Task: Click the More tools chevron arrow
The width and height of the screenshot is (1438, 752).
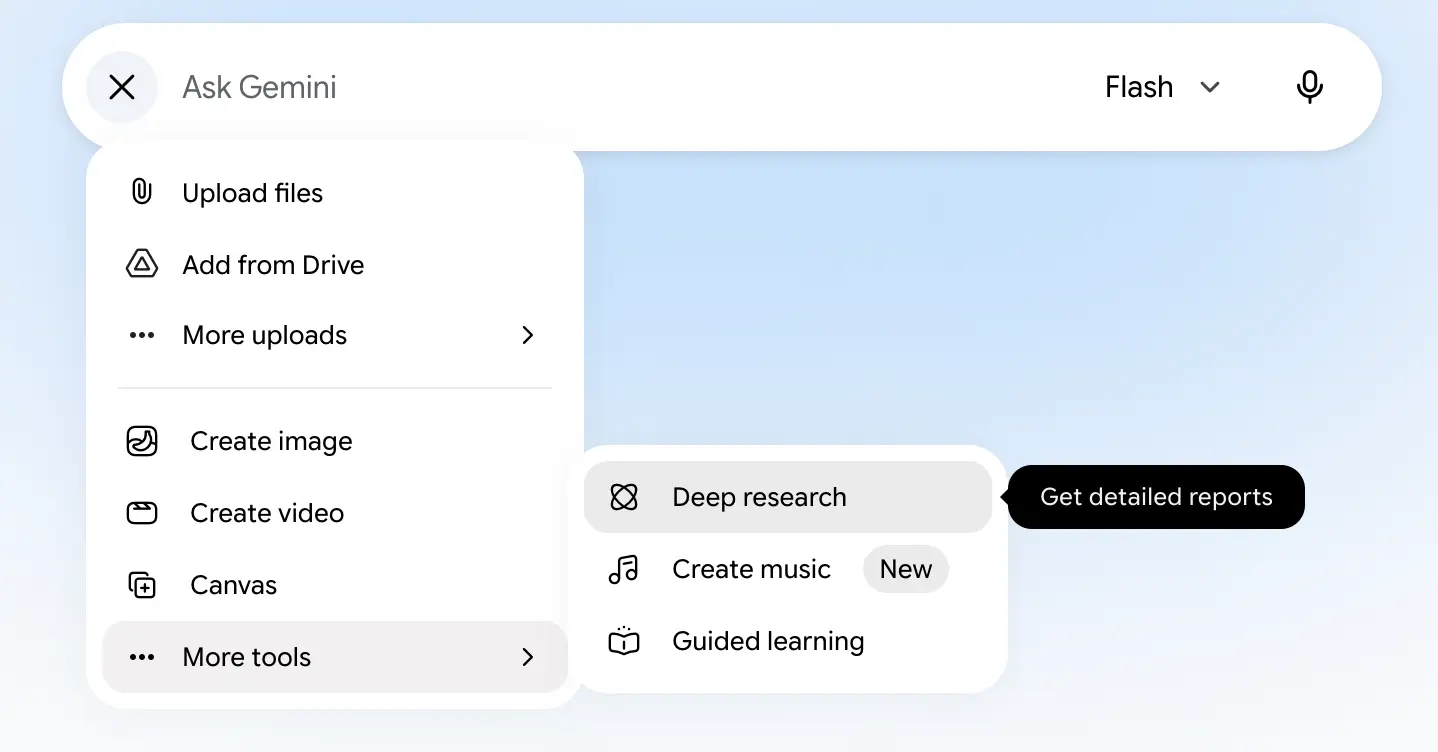Action: click(528, 657)
